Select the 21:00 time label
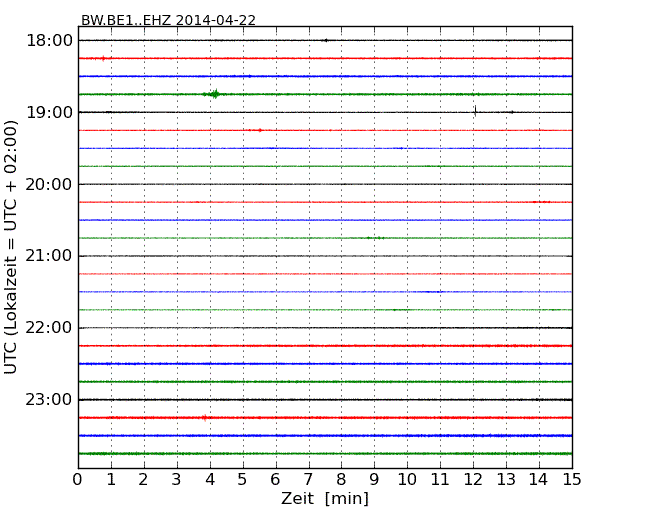 click(x=49, y=256)
